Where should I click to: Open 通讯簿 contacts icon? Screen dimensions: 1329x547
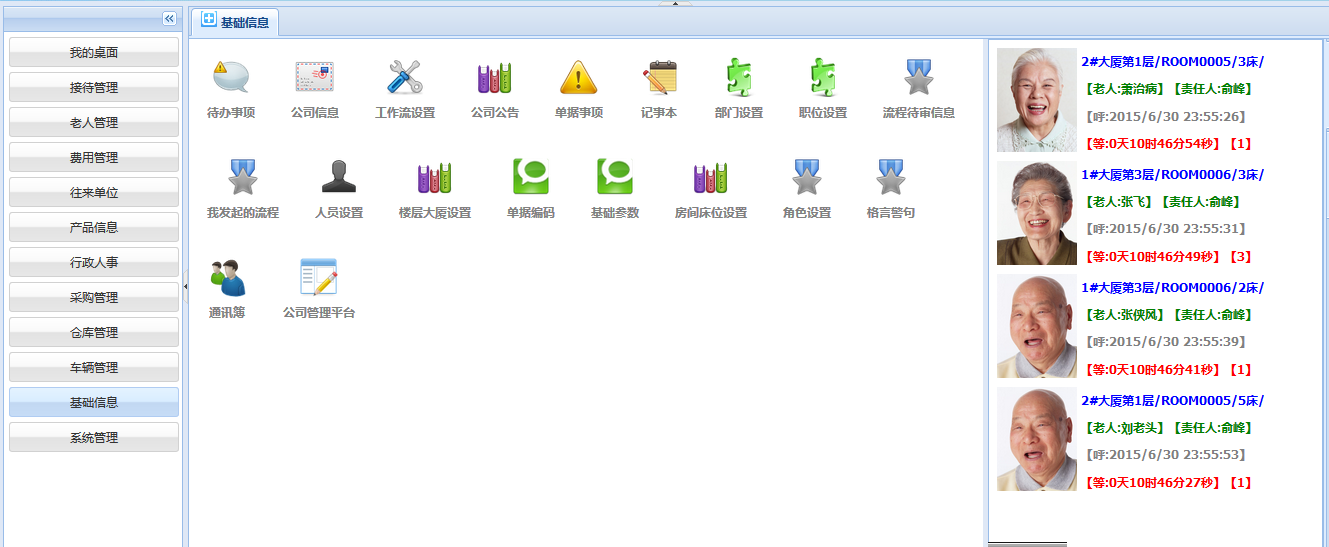(x=227, y=277)
